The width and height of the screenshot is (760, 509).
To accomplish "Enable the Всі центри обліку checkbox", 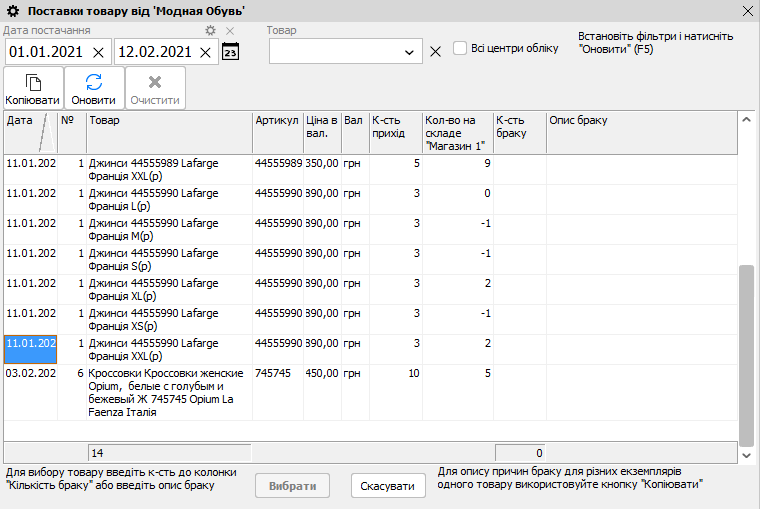I will [x=460, y=48].
